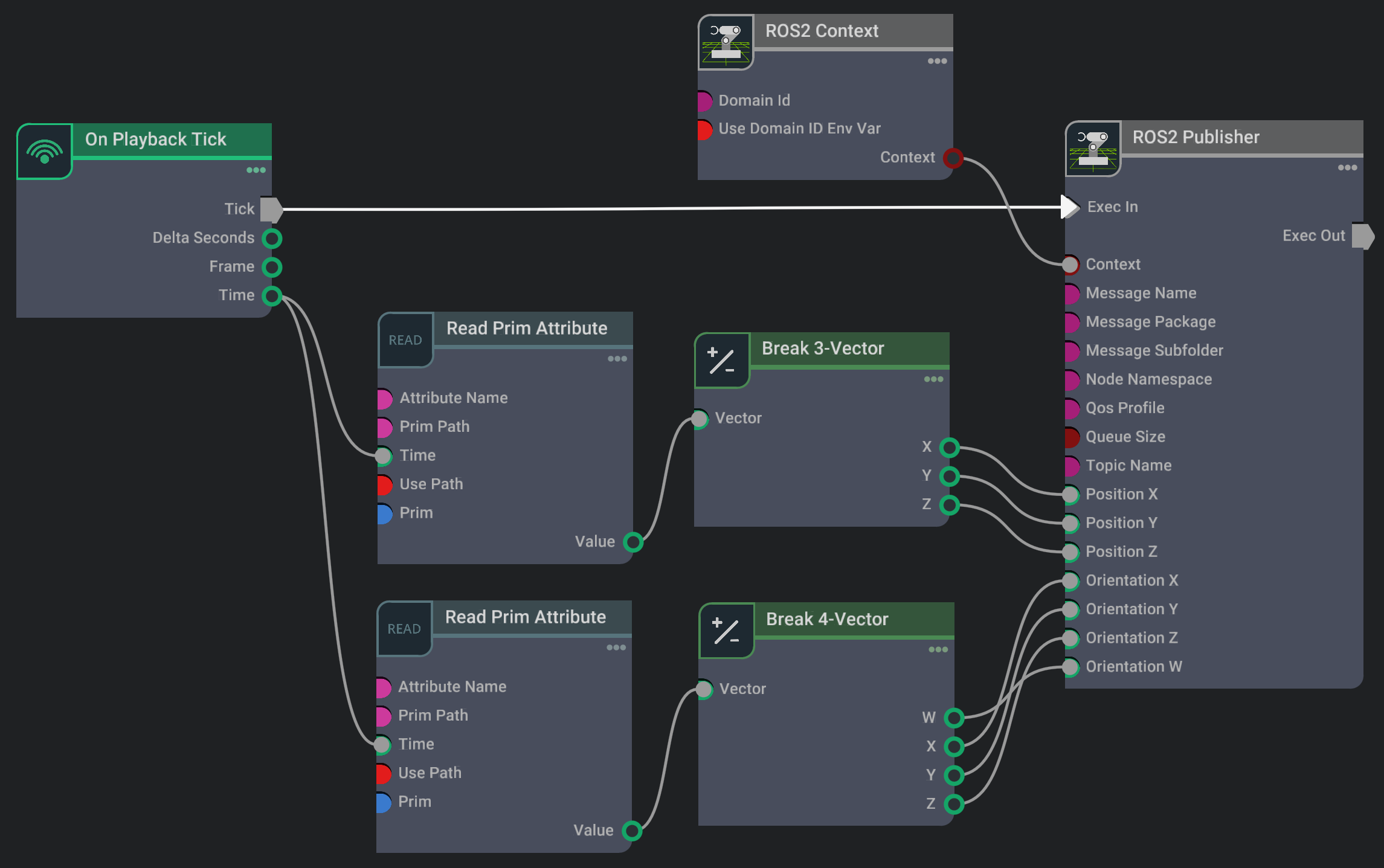This screenshot has width=1384, height=868.
Task: Open the On Playback Tick options dots
Action: click(256, 170)
